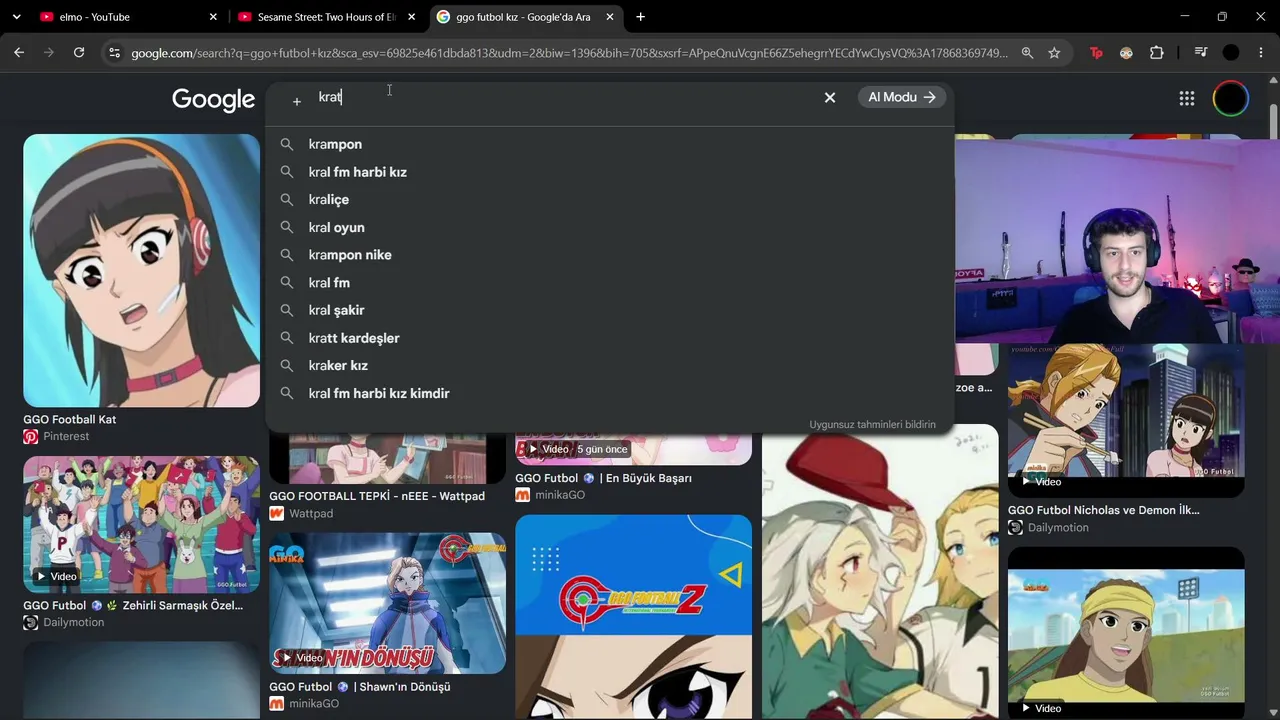Open the tab search dropdown arrow

click(16, 17)
